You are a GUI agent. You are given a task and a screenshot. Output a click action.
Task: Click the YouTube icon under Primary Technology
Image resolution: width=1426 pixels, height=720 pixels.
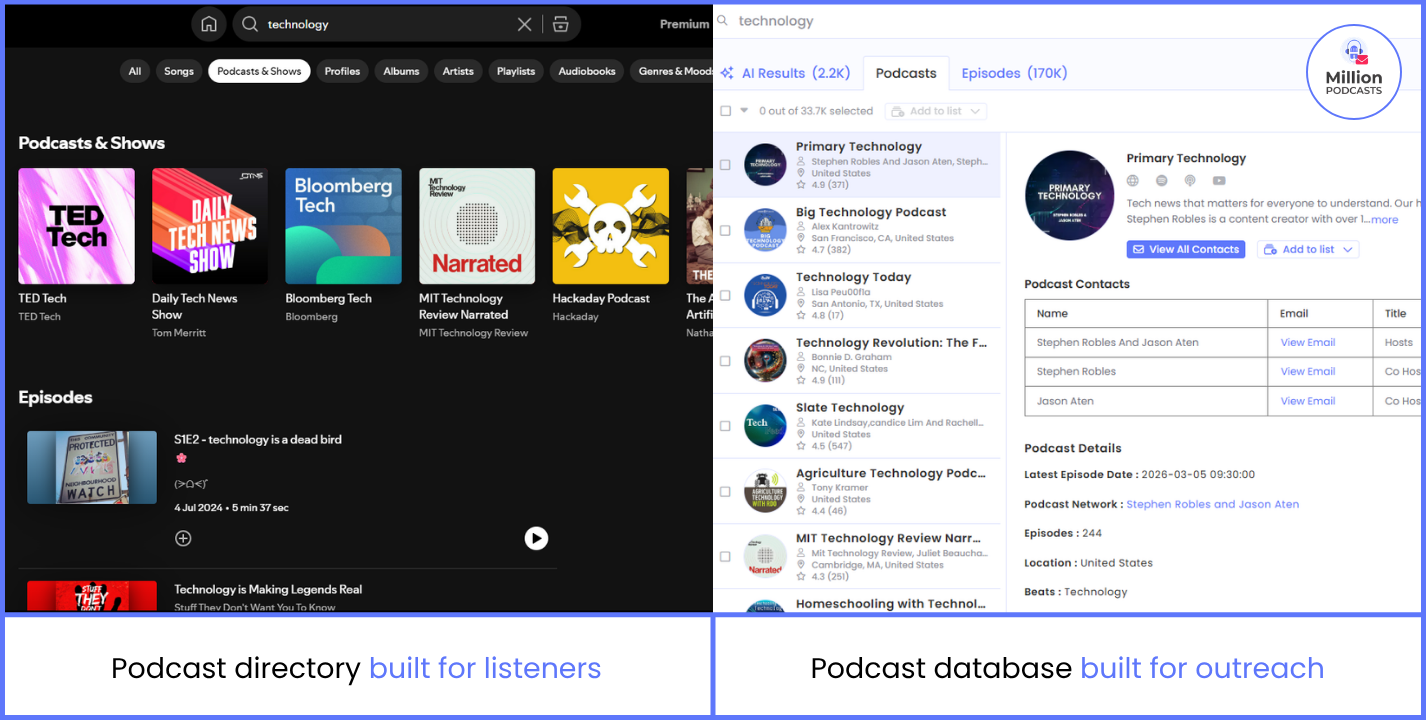coord(1219,181)
